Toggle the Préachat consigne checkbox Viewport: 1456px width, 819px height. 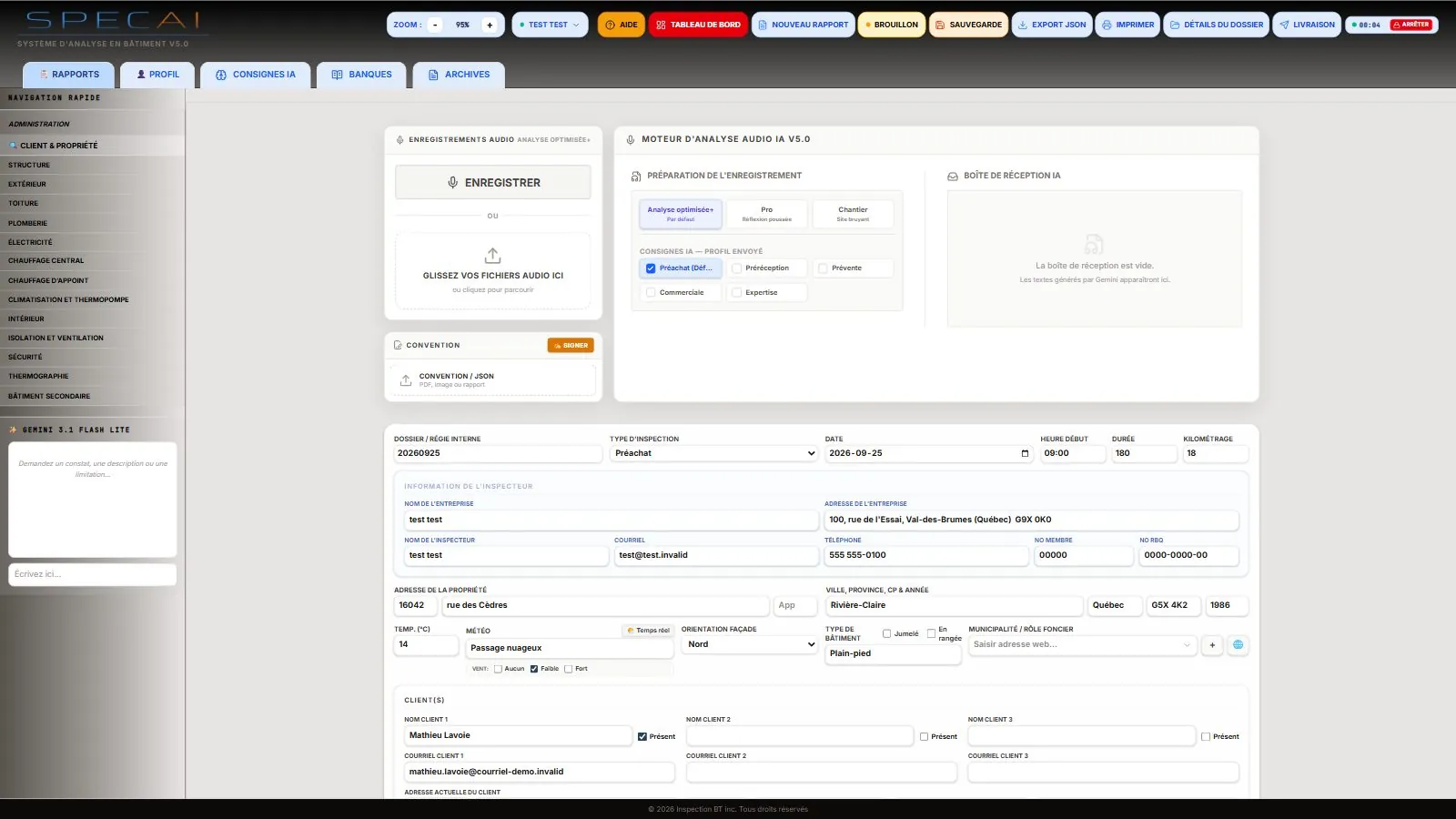click(651, 268)
